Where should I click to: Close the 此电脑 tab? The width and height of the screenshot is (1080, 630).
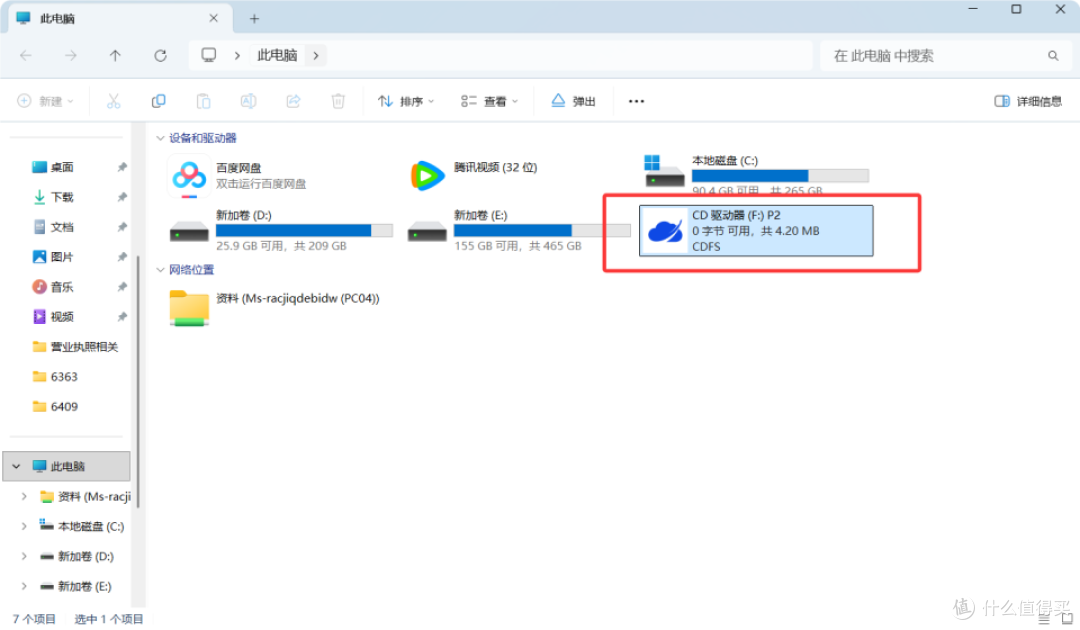(214, 18)
